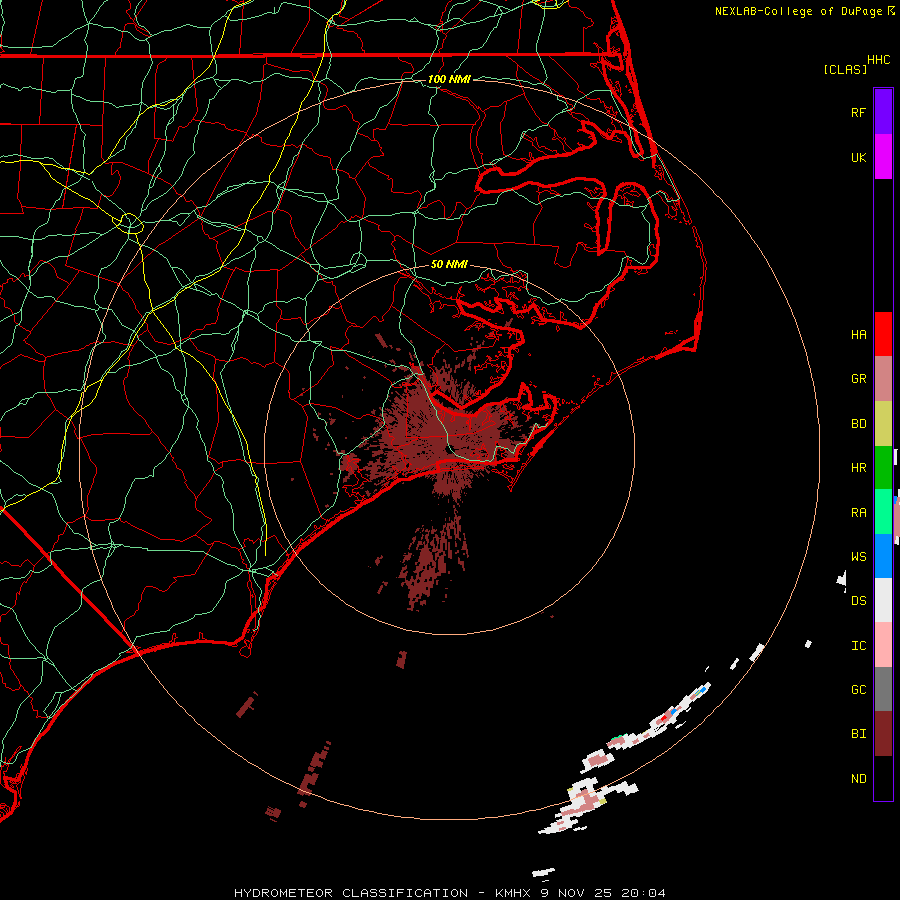Click the GR legend color swatch
Image resolution: width=900 pixels, height=900 pixels.
[x=883, y=379]
